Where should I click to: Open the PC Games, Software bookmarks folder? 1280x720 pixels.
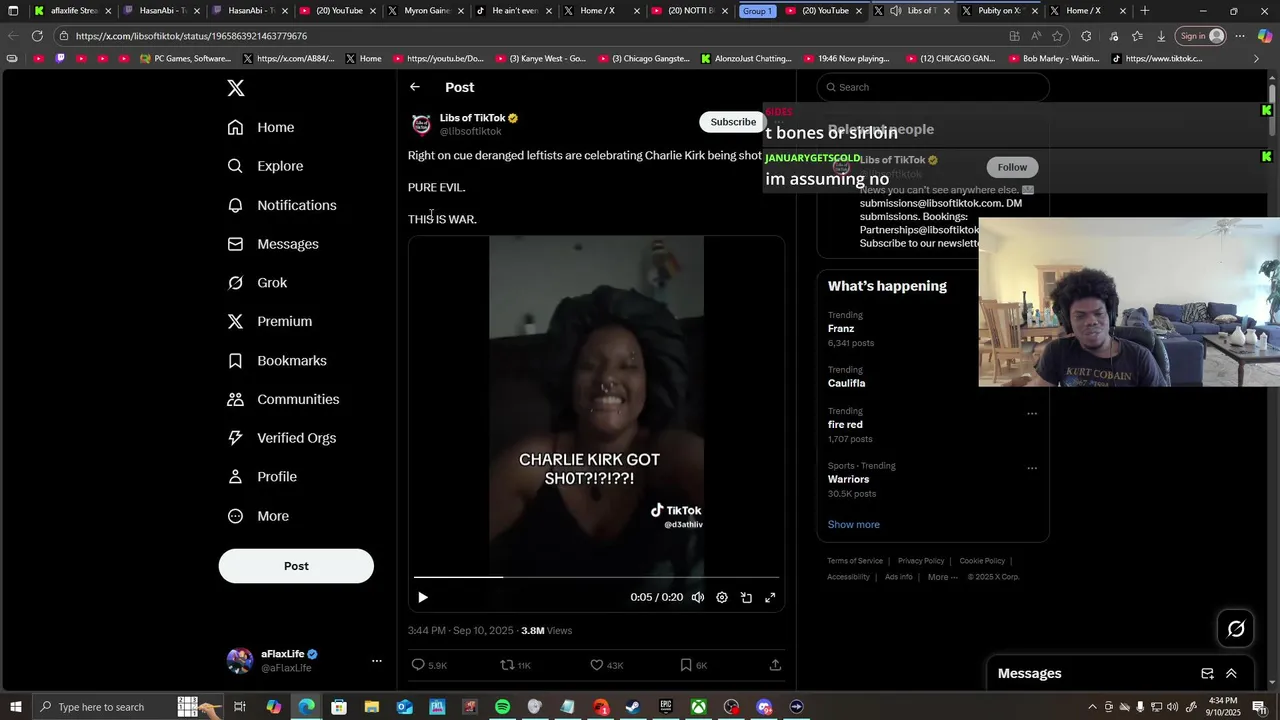[x=186, y=59]
